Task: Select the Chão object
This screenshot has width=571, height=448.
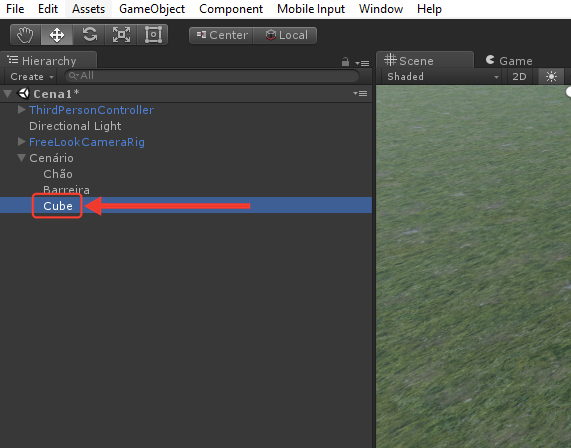Action: (x=58, y=174)
